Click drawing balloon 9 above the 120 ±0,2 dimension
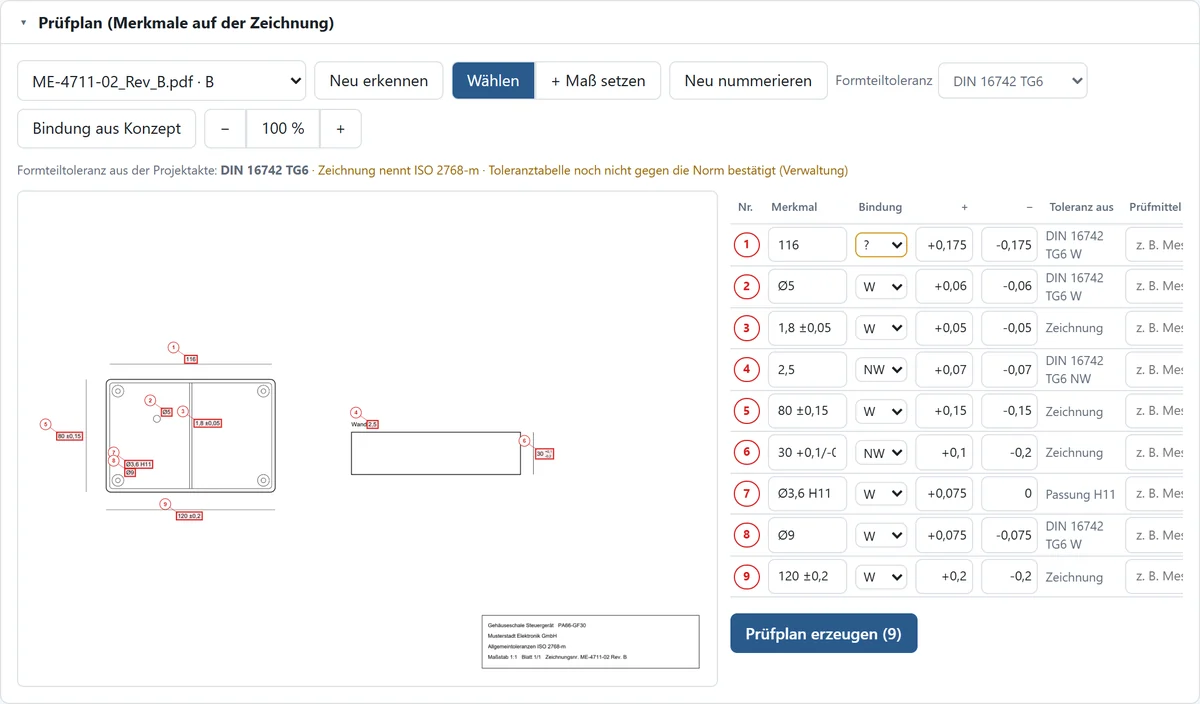This screenshot has height=704, width=1200. [x=164, y=504]
